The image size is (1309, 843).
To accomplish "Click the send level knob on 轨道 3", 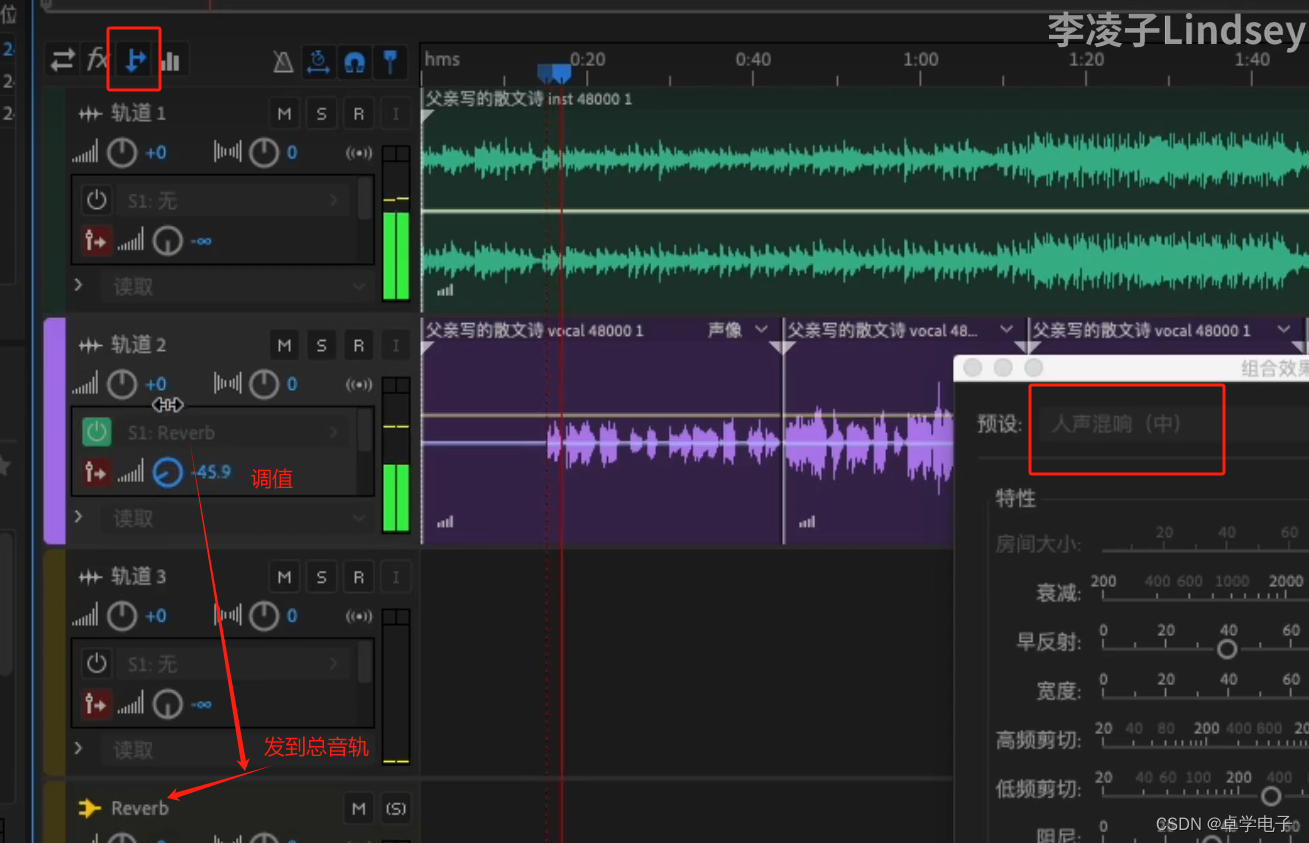I will [x=168, y=704].
